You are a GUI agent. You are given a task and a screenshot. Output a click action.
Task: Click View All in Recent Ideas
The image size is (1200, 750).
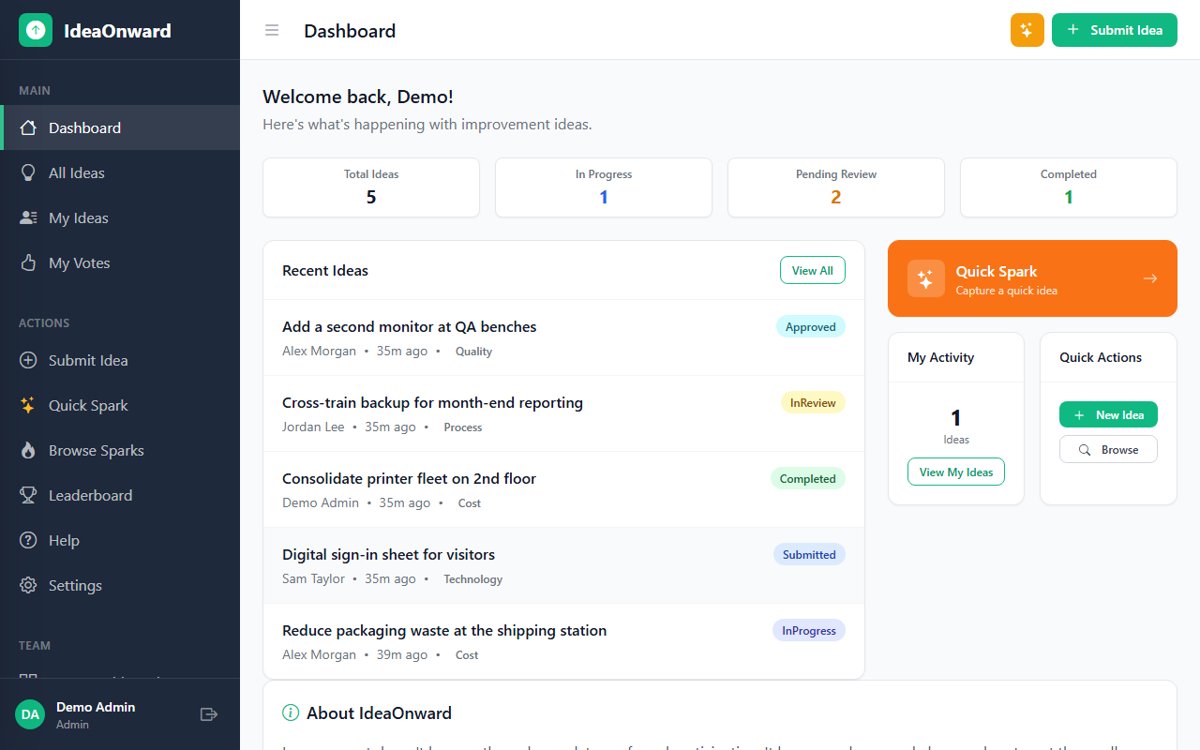pyautogui.click(x=812, y=271)
